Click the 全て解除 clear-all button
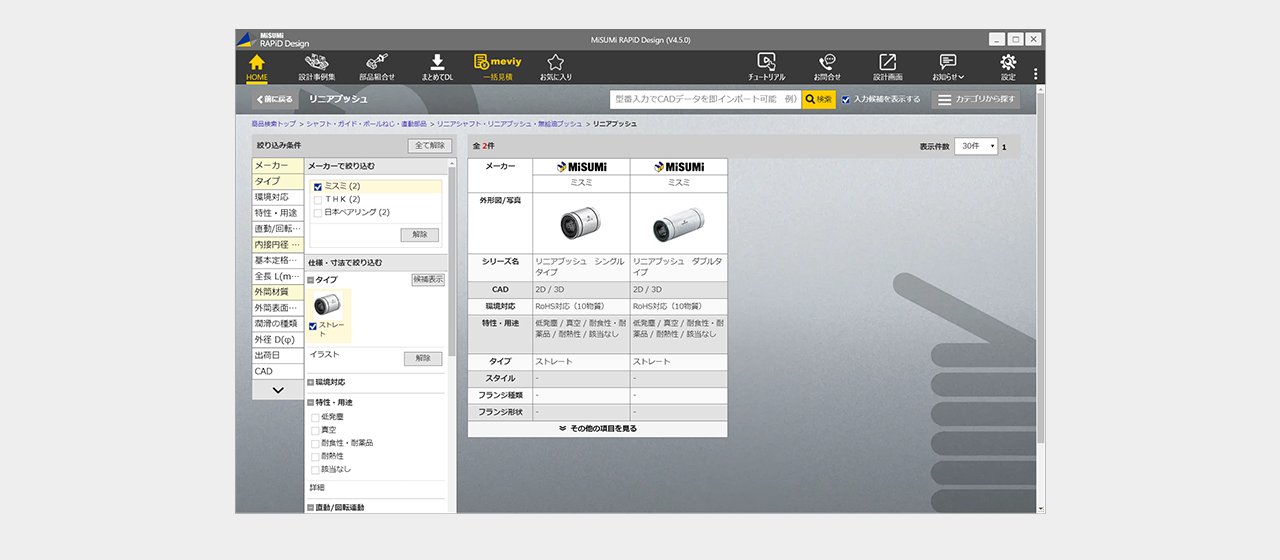The height and width of the screenshot is (560, 1280). click(x=430, y=146)
